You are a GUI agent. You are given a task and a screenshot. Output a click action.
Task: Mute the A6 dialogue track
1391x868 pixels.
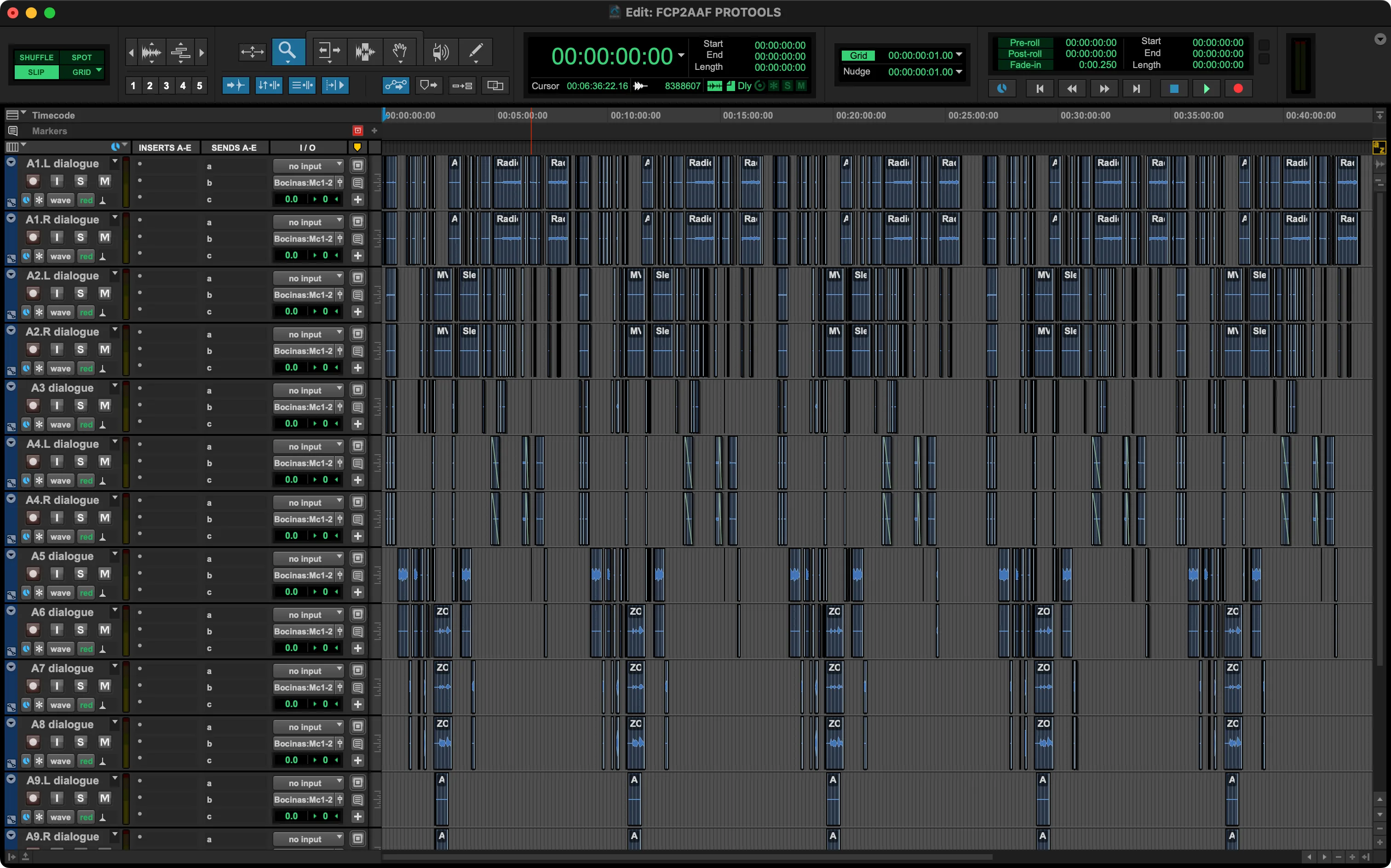(104, 630)
